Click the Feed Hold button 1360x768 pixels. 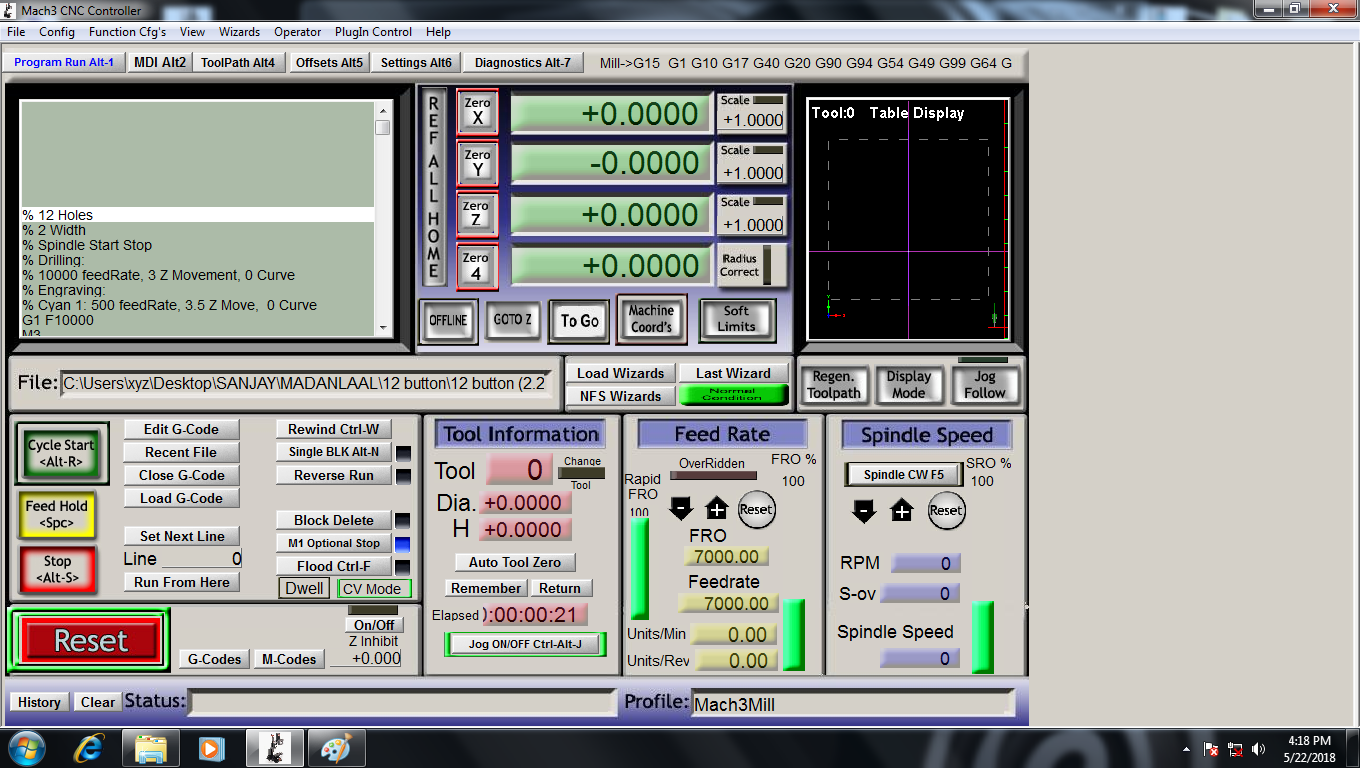[56, 514]
